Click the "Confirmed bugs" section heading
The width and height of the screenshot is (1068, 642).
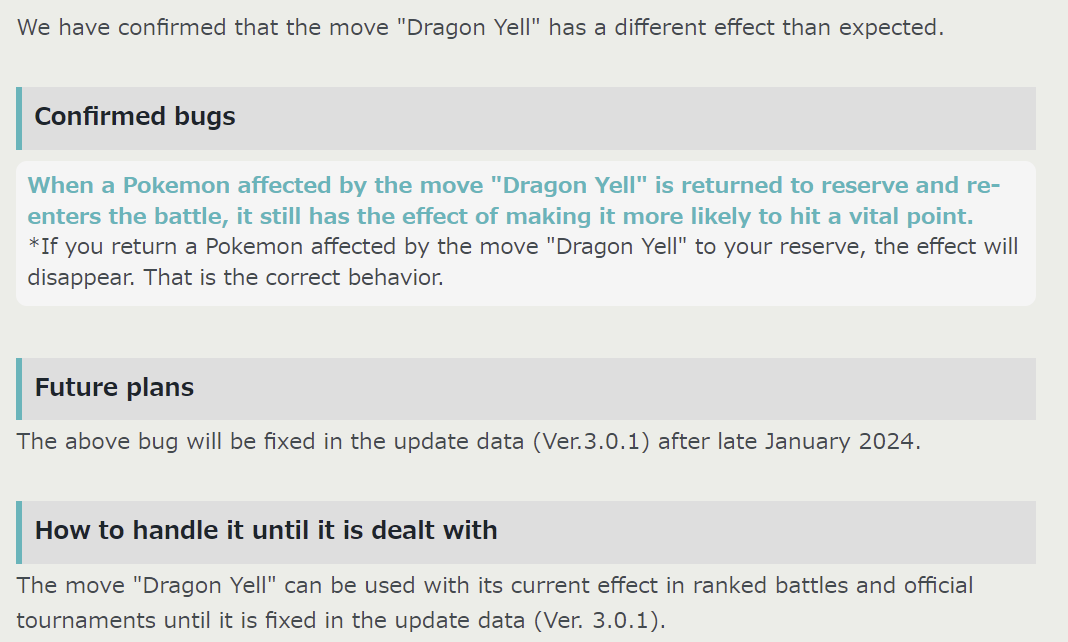(135, 116)
